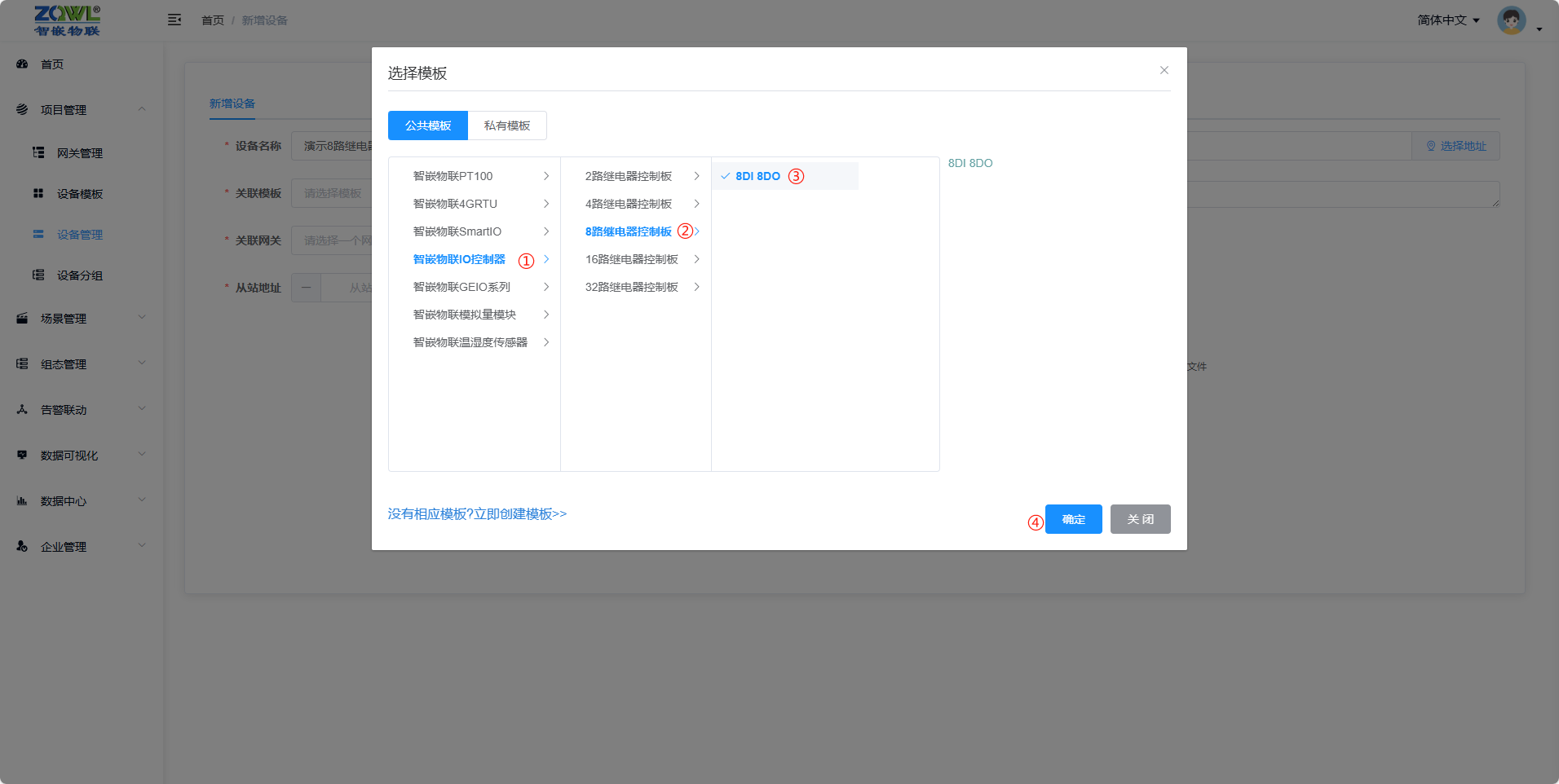Expand 智嵌物联PT100 arrow in template list
This screenshot has width=1559, height=784.
point(546,176)
